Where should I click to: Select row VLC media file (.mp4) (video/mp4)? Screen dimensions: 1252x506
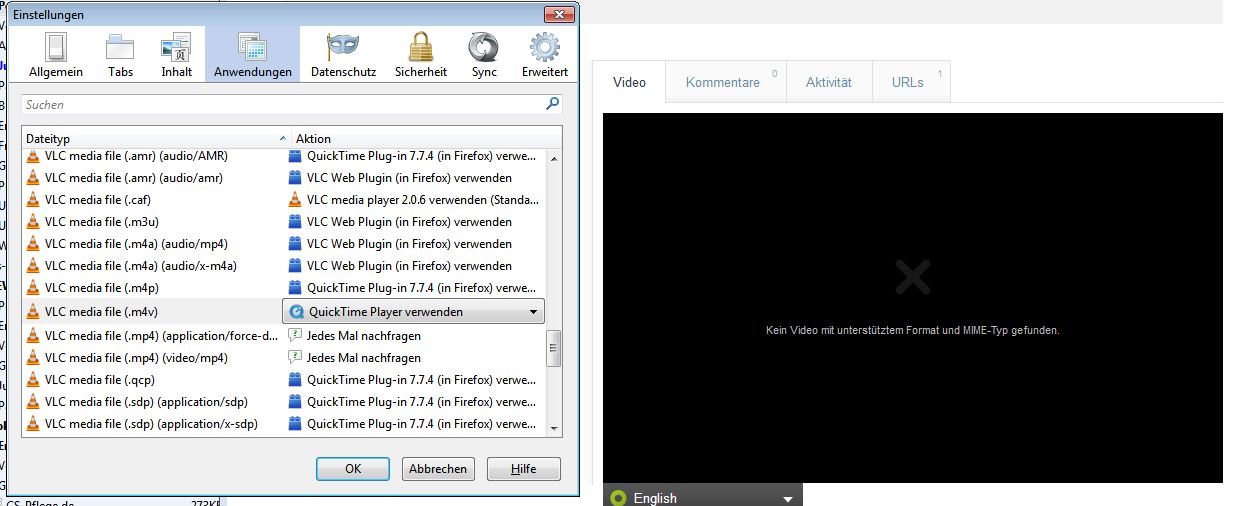pos(285,358)
